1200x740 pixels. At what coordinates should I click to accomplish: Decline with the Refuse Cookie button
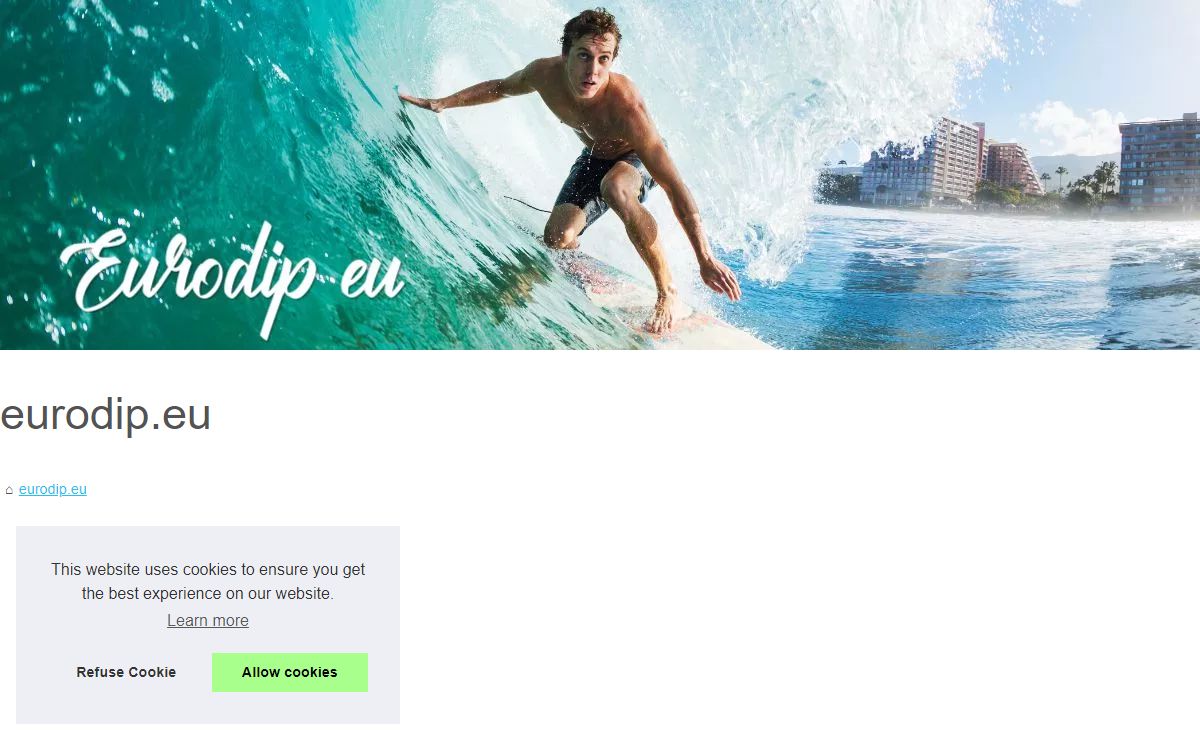tap(126, 672)
